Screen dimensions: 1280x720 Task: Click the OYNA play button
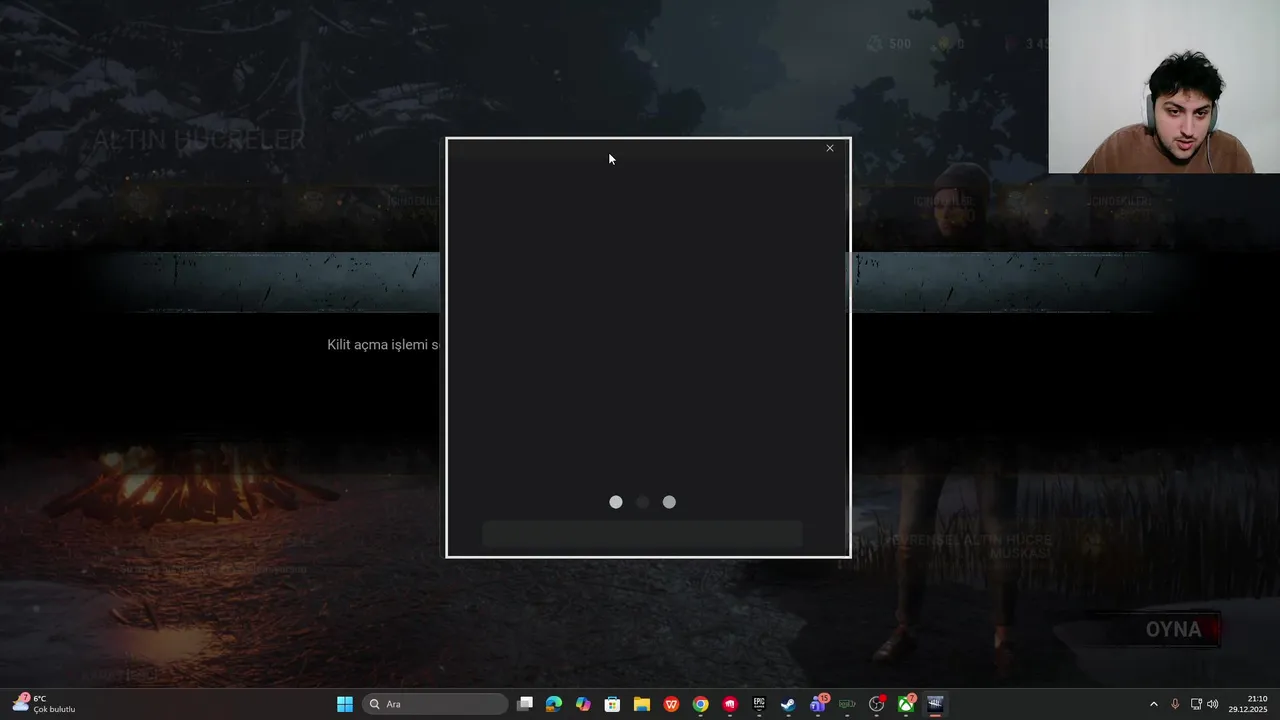pos(1173,630)
